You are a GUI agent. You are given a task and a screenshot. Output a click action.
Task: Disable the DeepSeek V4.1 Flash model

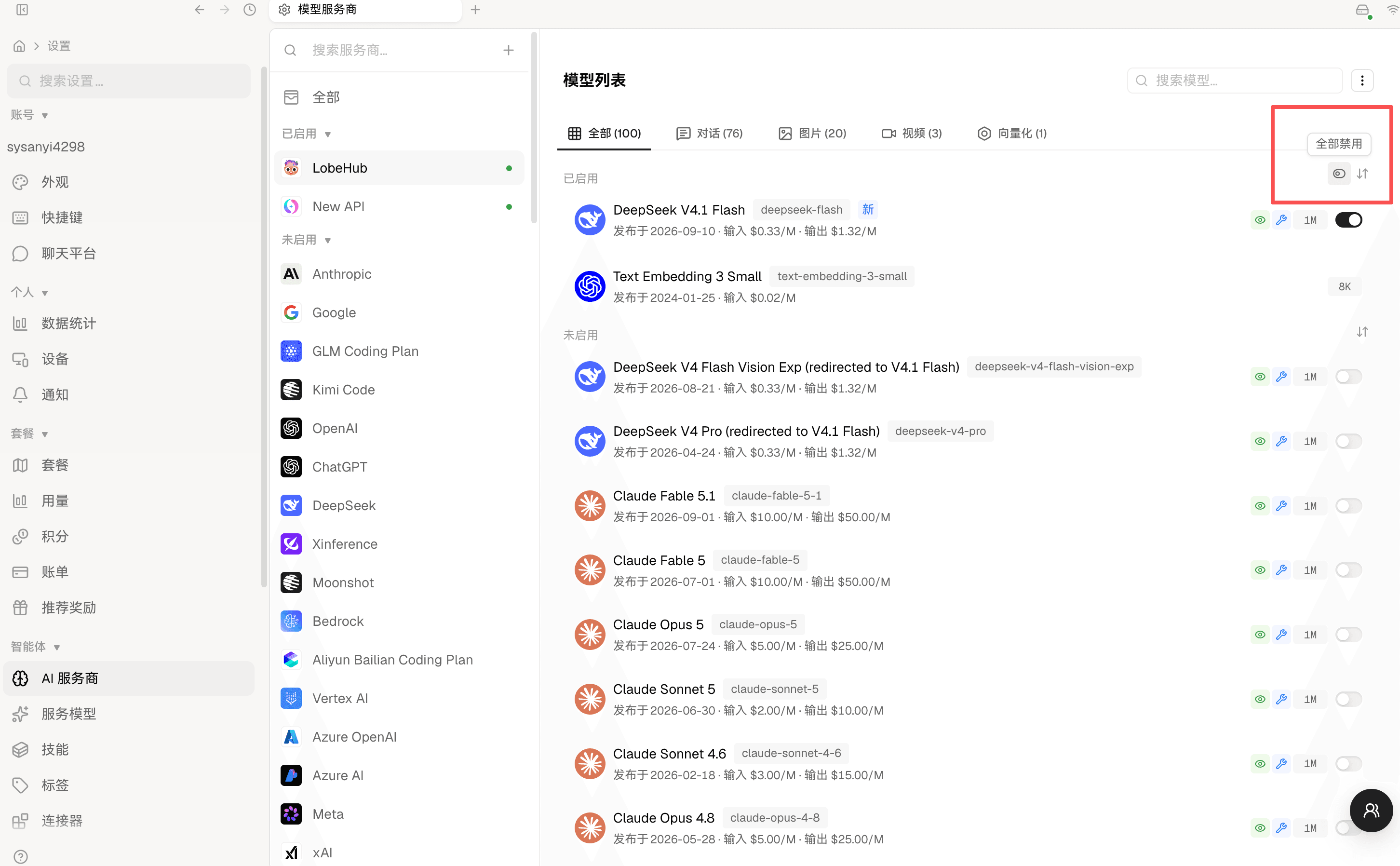1348,220
